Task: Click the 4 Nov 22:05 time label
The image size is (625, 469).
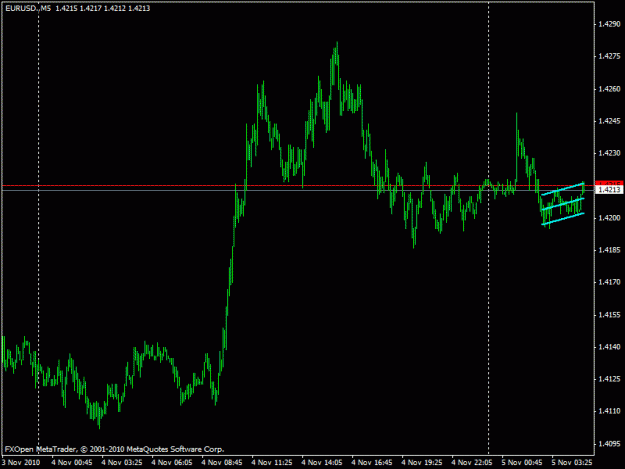Action: click(472, 462)
